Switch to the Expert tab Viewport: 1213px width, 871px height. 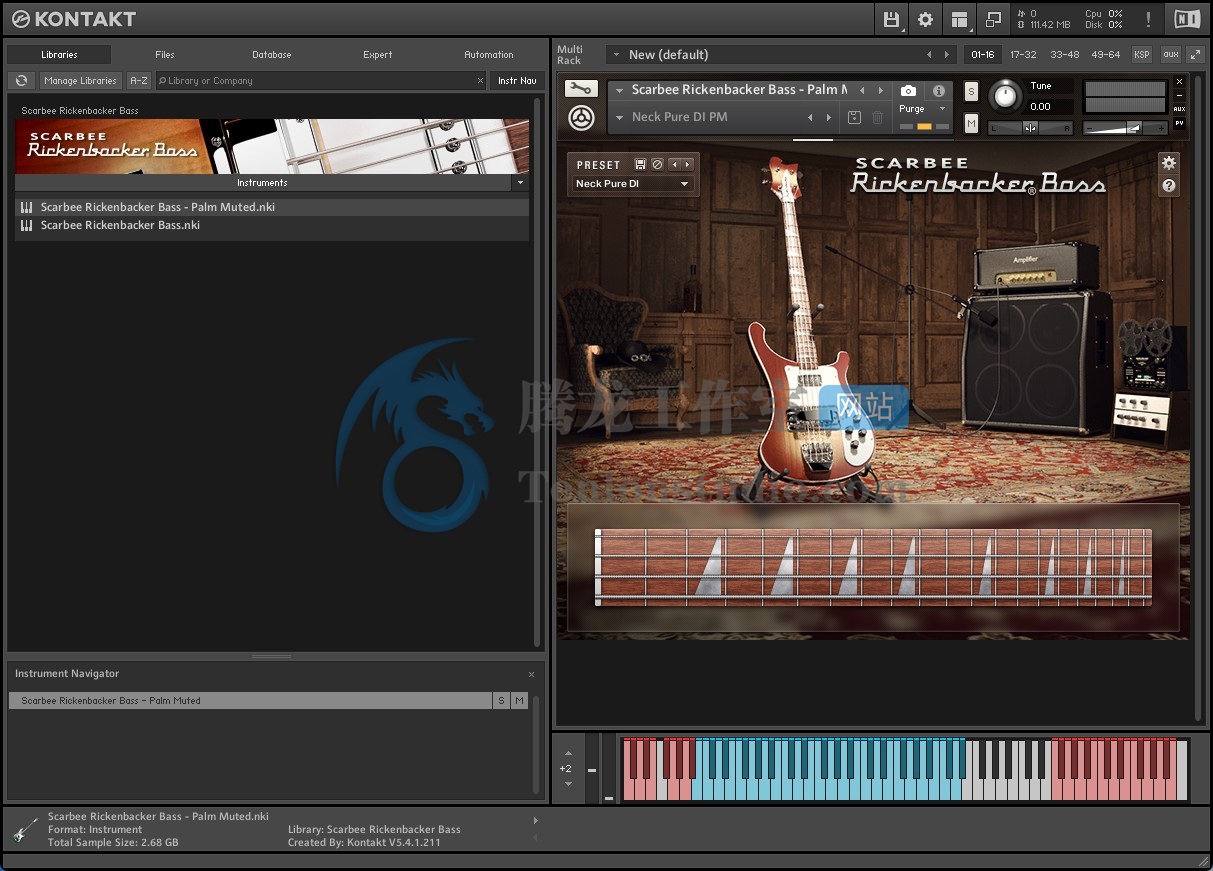[x=378, y=55]
